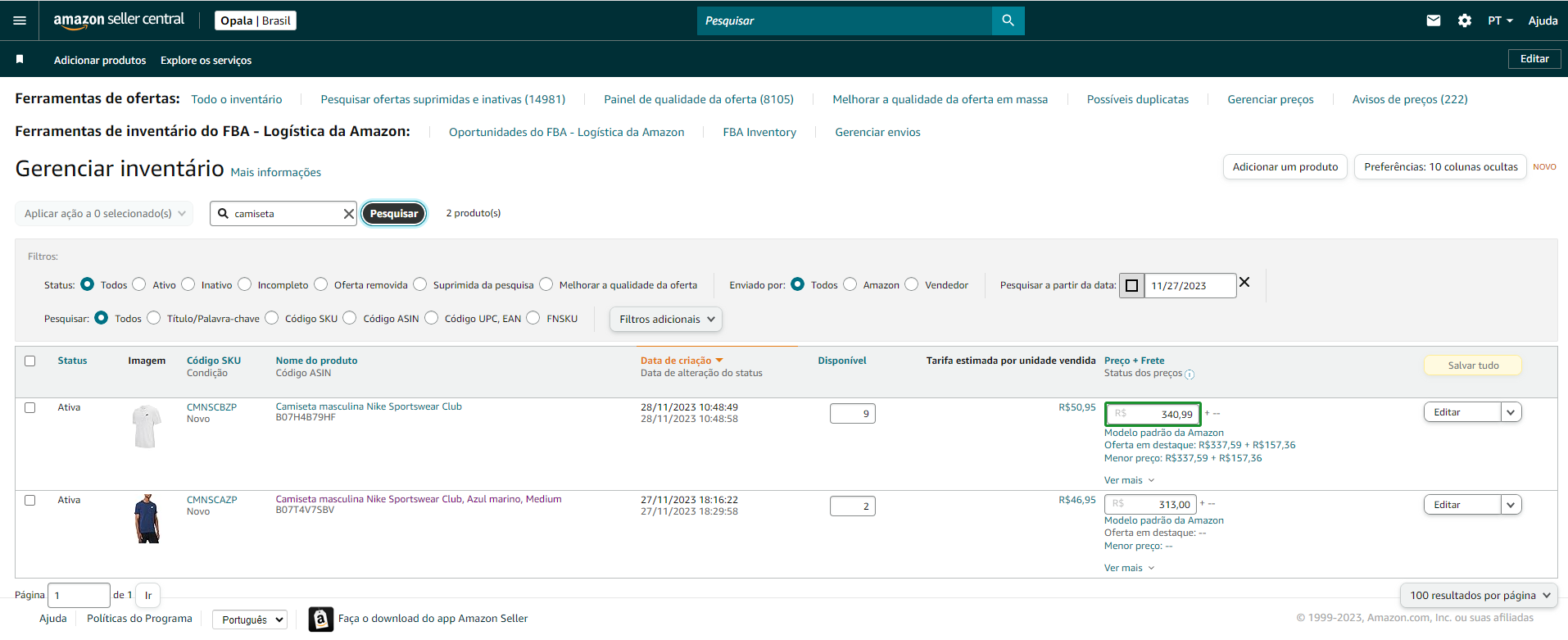Click top-right Editar button
The image size is (1568, 640).
click(1534, 59)
